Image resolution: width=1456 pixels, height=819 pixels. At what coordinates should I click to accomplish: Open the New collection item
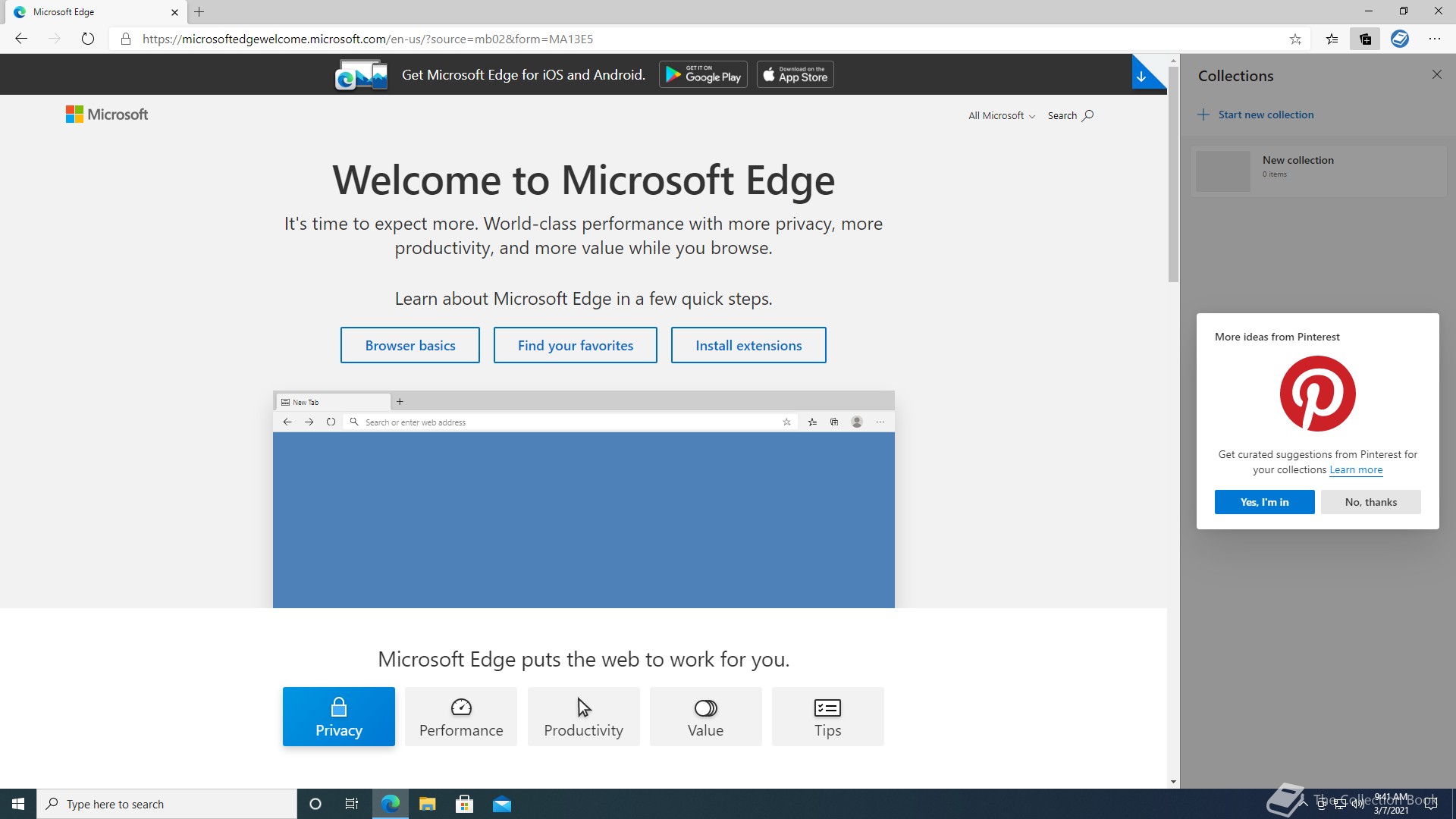coord(1318,171)
